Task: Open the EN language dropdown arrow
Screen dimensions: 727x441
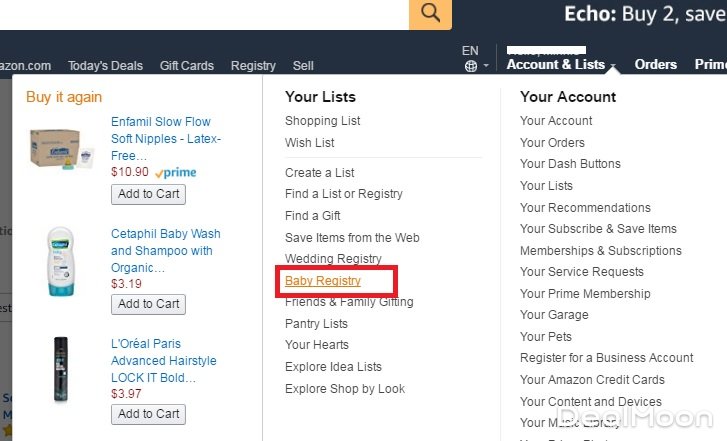Action: [486, 67]
